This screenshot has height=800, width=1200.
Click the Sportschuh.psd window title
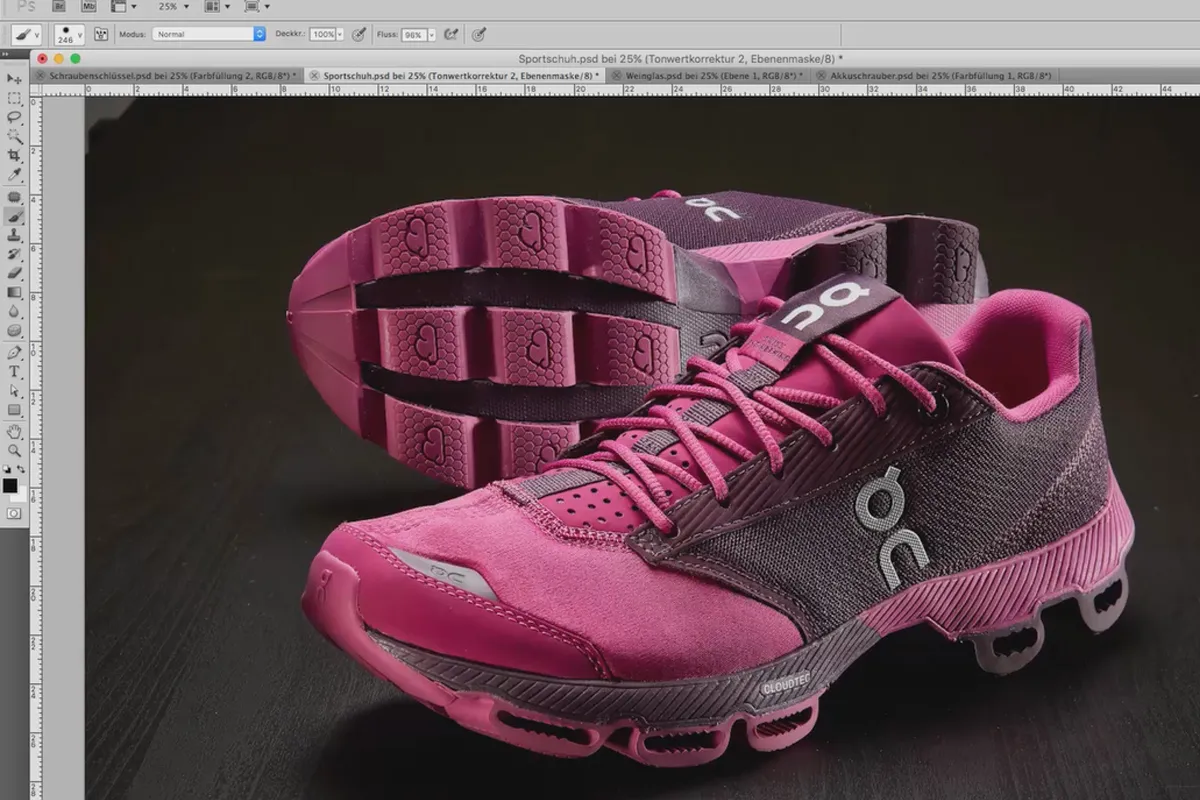(x=682, y=59)
